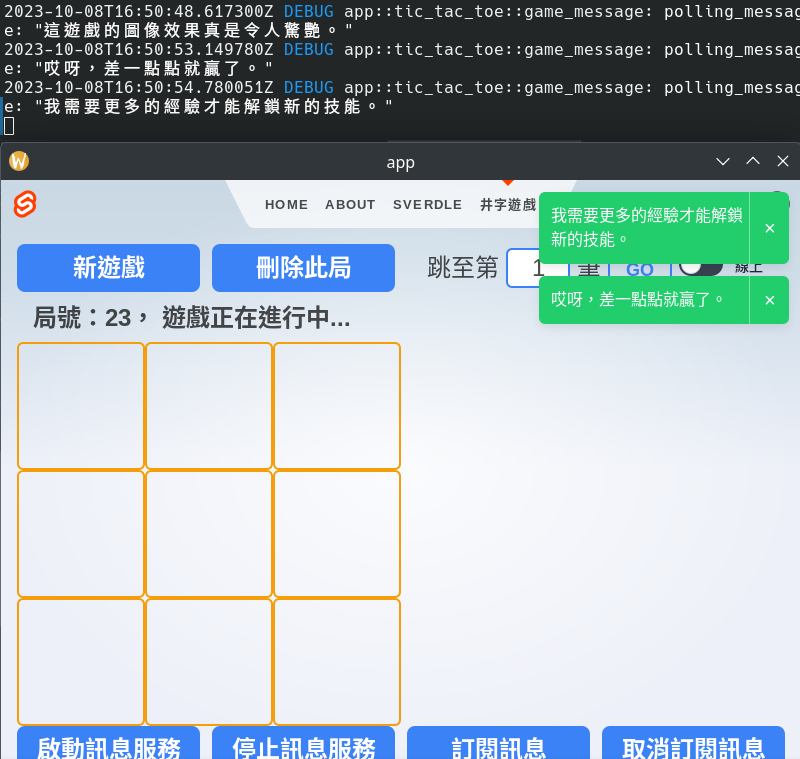Screen dimensions: 800x759
Task: Click the app window title icon
Action: coord(19,161)
